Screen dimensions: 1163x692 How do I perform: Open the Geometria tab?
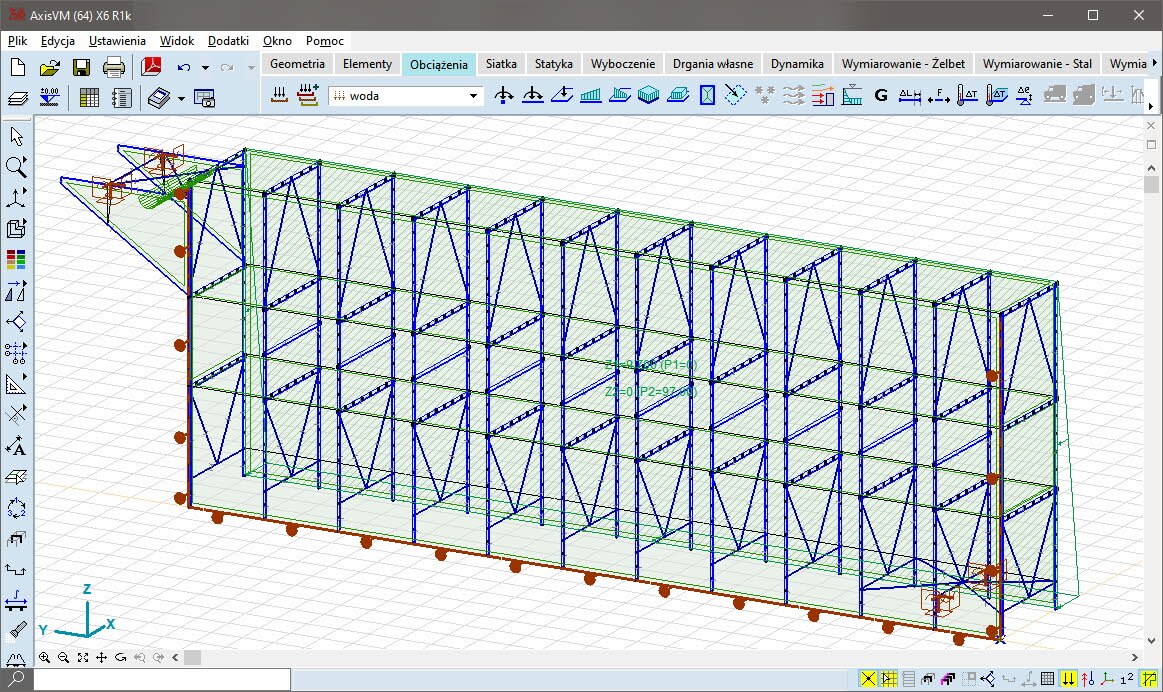coord(297,63)
